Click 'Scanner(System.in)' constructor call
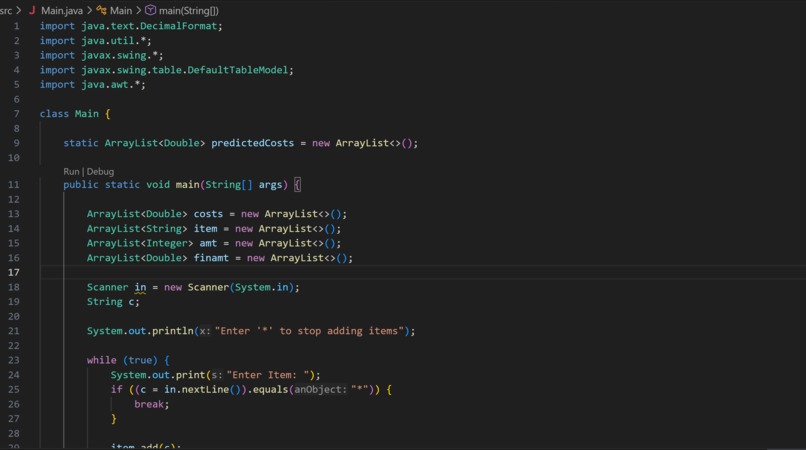The width and height of the screenshot is (806, 450). click(x=240, y=287)
